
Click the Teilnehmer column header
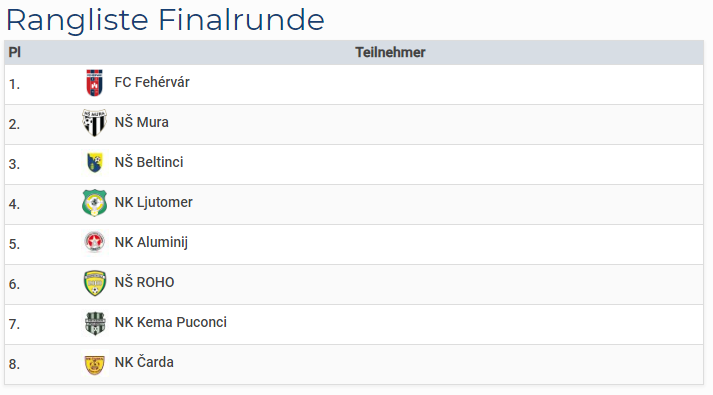coord(390,52)
